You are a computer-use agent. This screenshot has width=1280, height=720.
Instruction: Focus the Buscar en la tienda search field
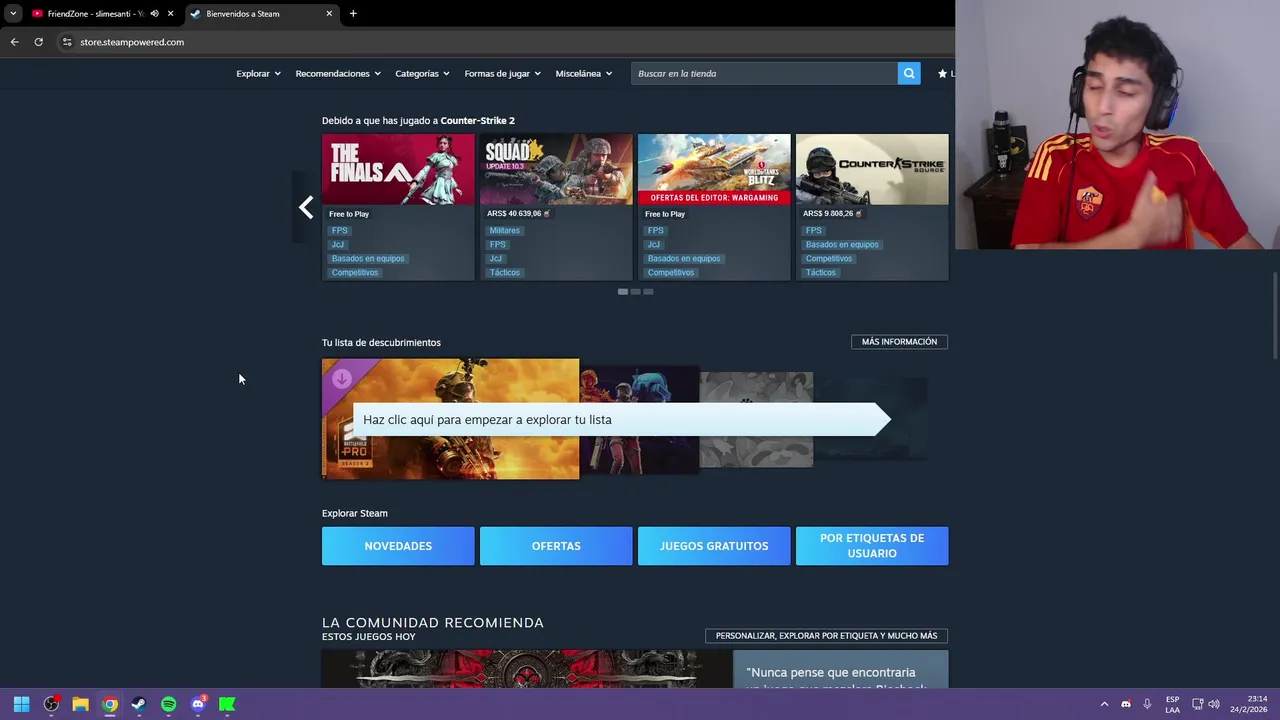point(765,73)
